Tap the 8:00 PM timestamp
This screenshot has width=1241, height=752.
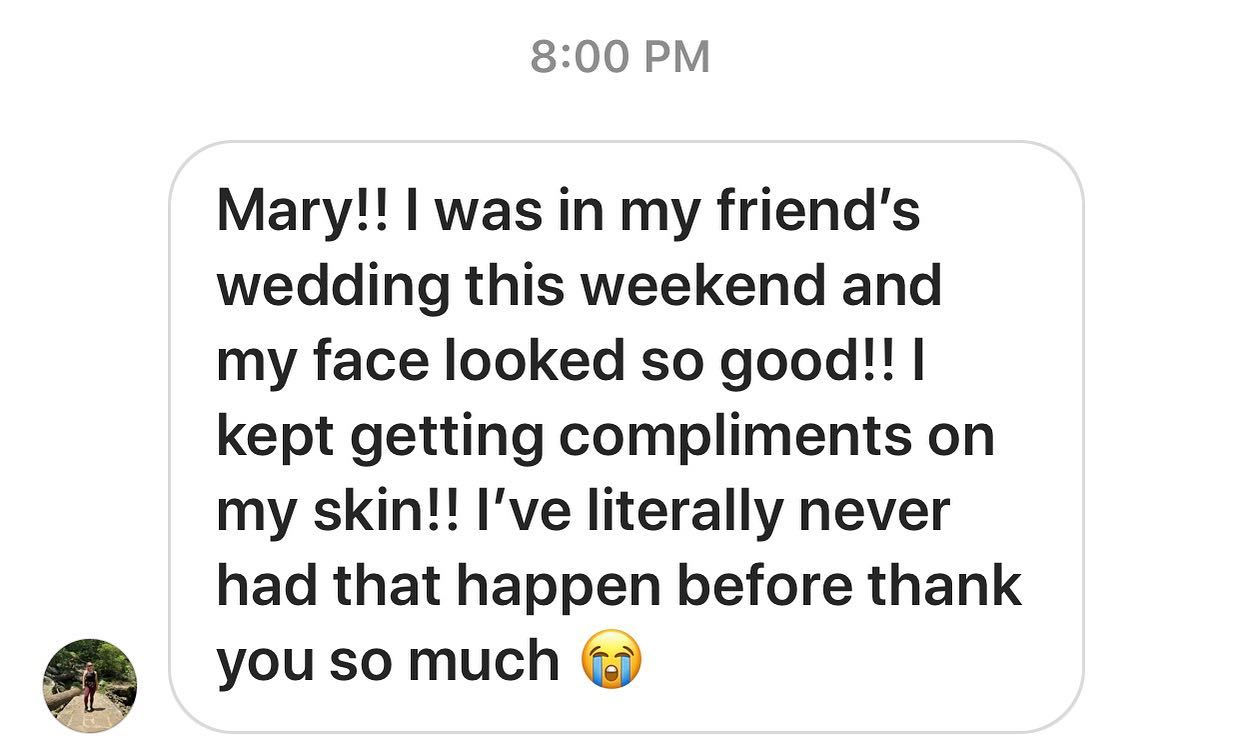pos(620,57)
